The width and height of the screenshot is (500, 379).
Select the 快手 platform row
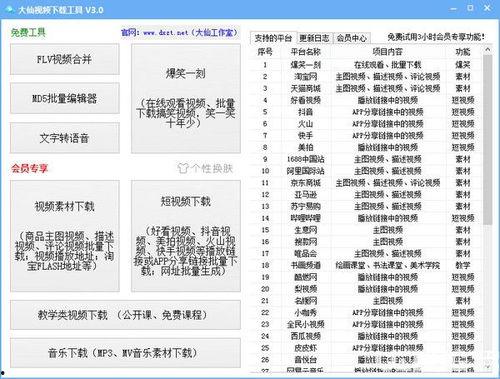[x=365, y=136]
